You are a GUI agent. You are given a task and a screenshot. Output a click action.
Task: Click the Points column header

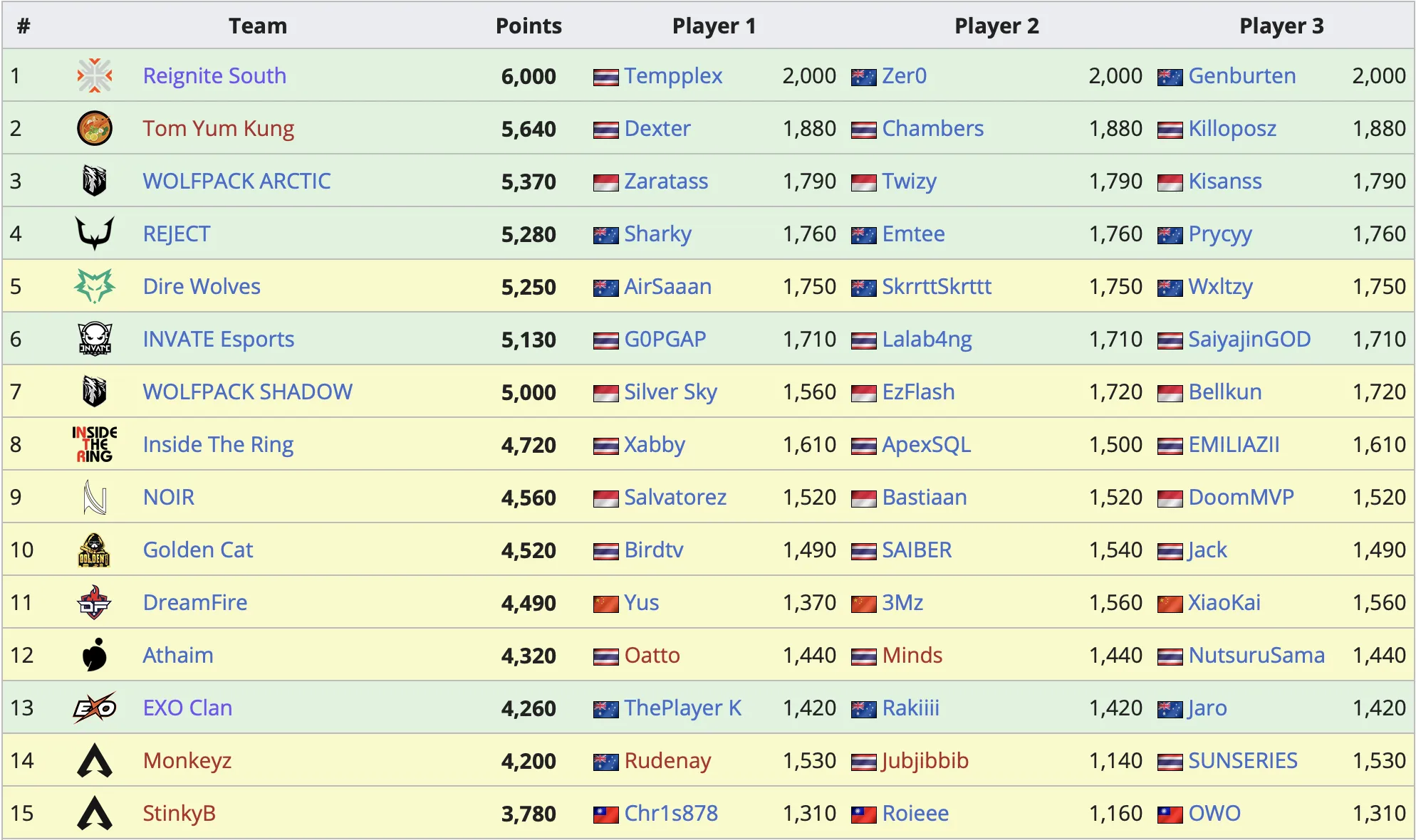click(x=529, y=26)
